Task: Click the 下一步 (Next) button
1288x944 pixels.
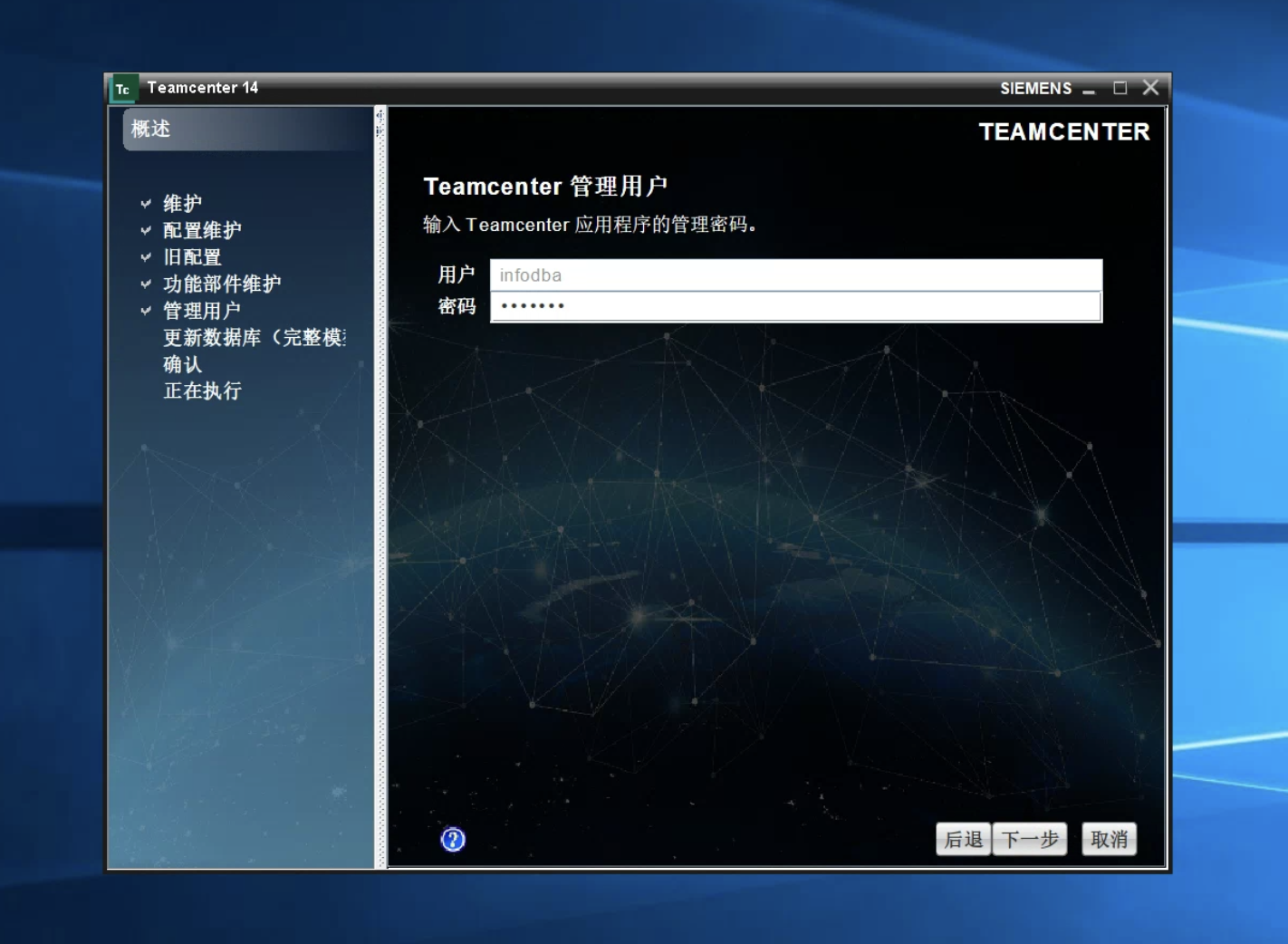Action: coord(1030,840)
